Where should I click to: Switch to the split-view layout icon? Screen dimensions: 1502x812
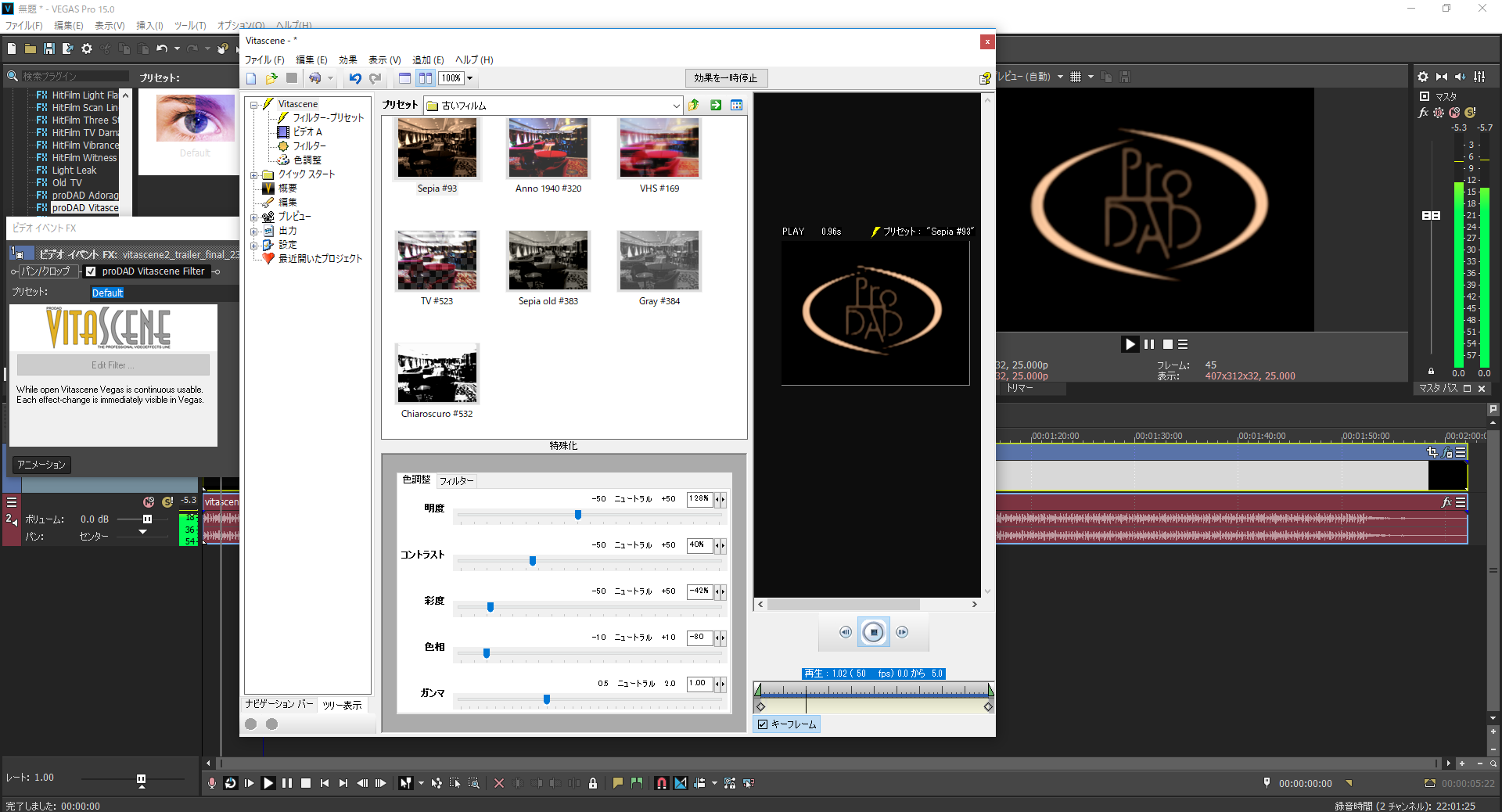(425, 78)
